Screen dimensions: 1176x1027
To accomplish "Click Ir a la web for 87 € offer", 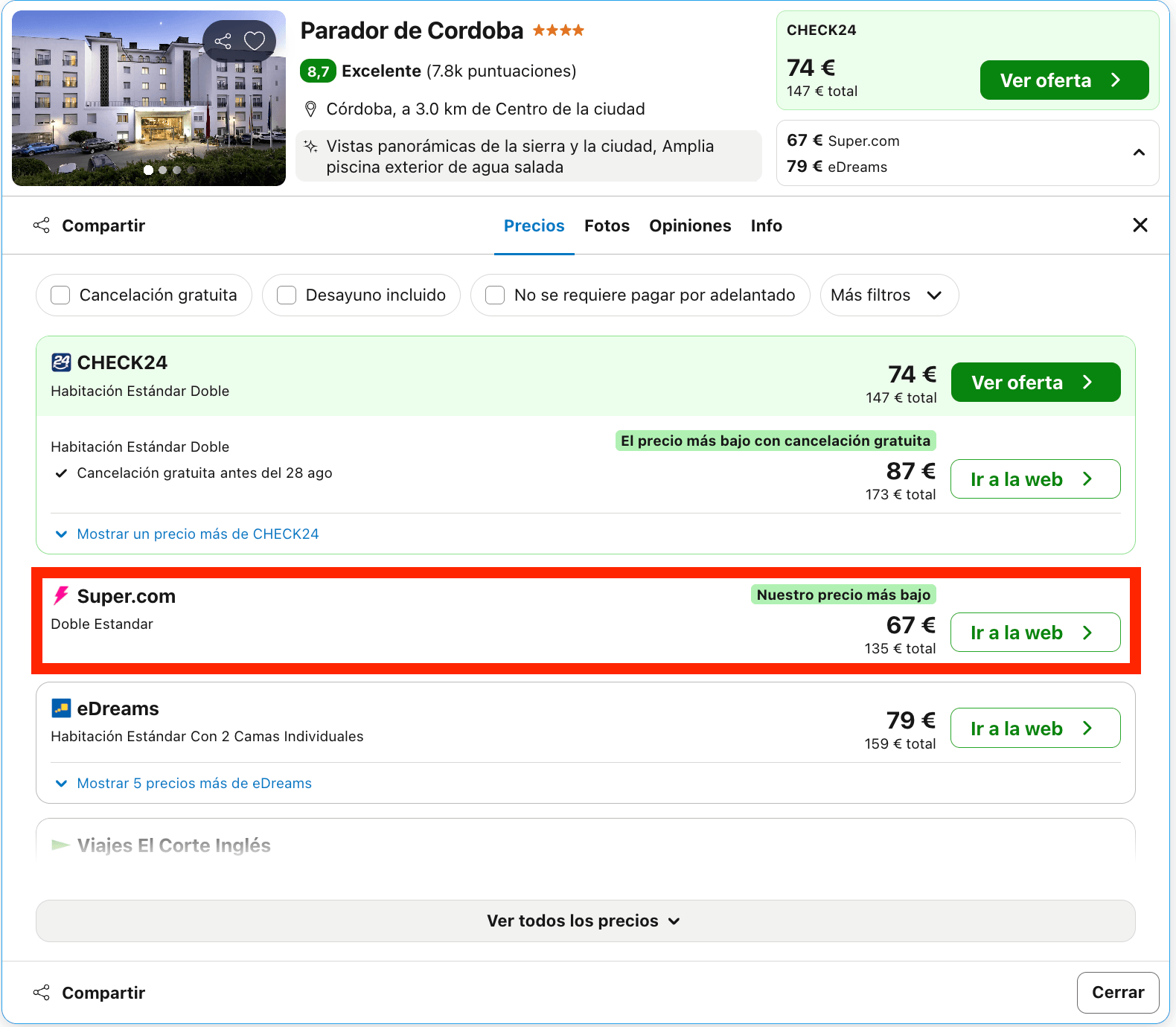I will pyautogui.click(x=1035, y=479).
